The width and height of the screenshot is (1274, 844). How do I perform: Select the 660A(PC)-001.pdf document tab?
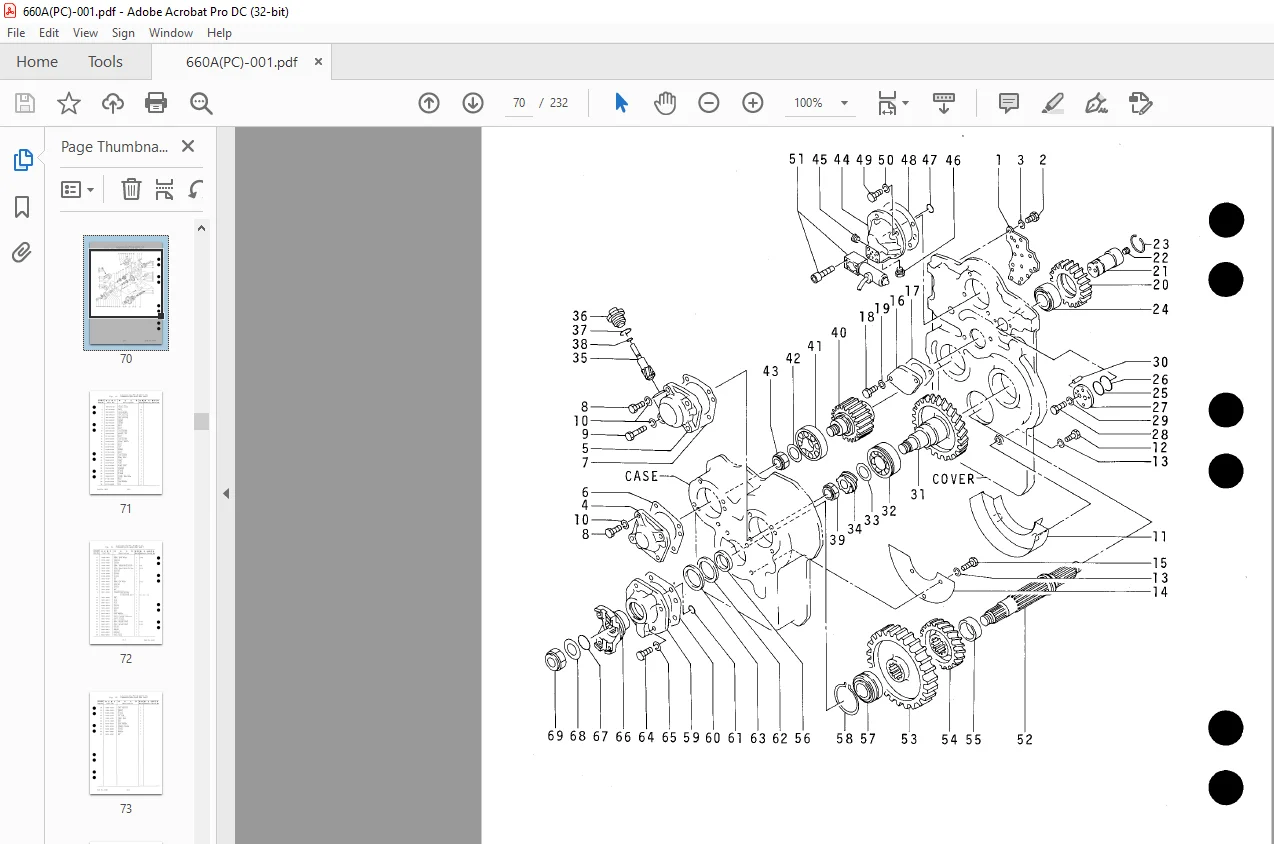(242, 62)
